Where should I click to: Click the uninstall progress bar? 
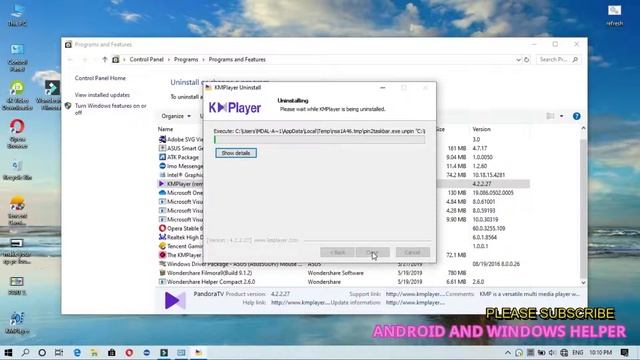point(319,140)
